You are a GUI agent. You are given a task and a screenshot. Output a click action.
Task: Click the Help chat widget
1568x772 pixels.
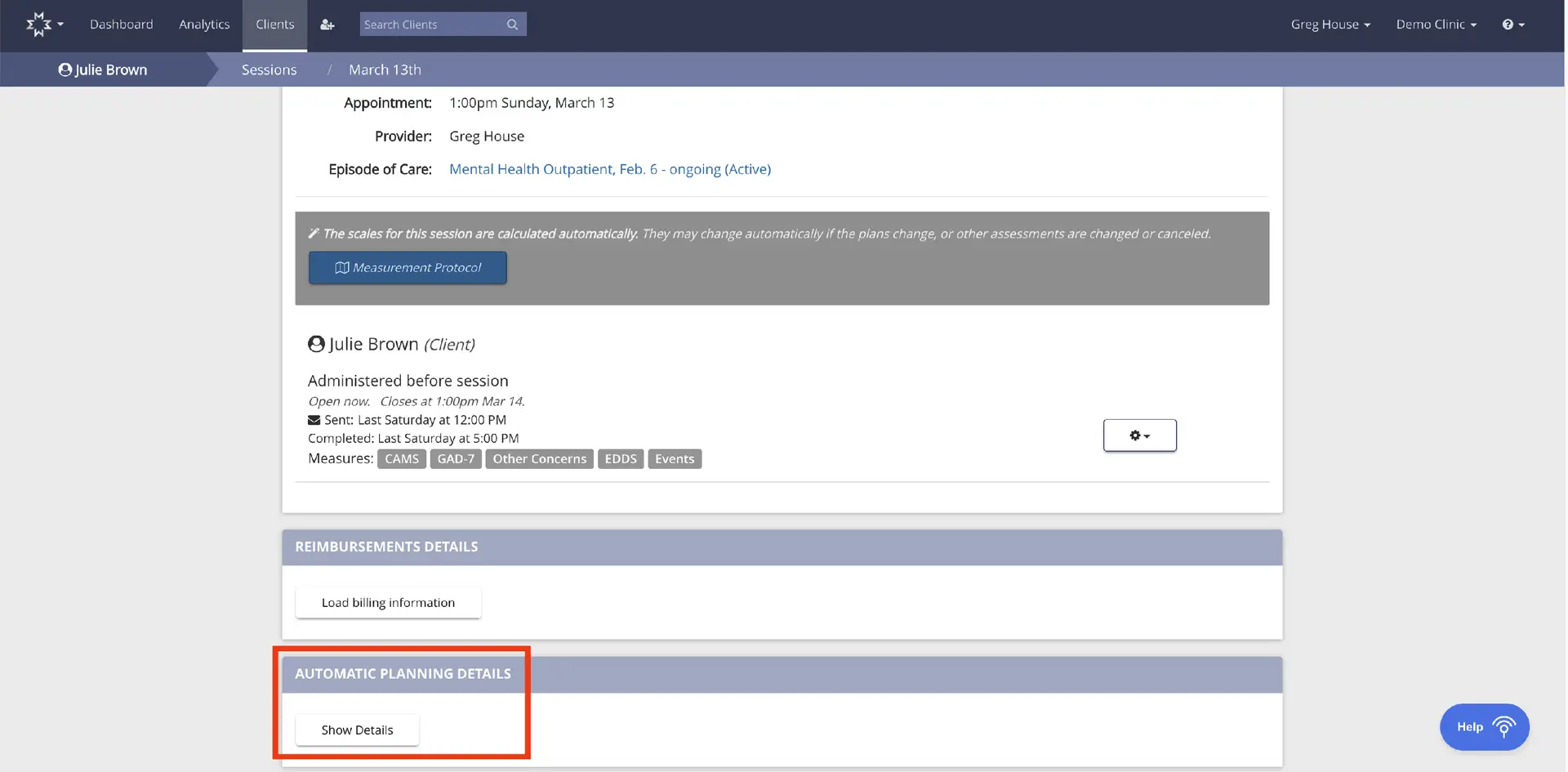tap(1484, 727)
